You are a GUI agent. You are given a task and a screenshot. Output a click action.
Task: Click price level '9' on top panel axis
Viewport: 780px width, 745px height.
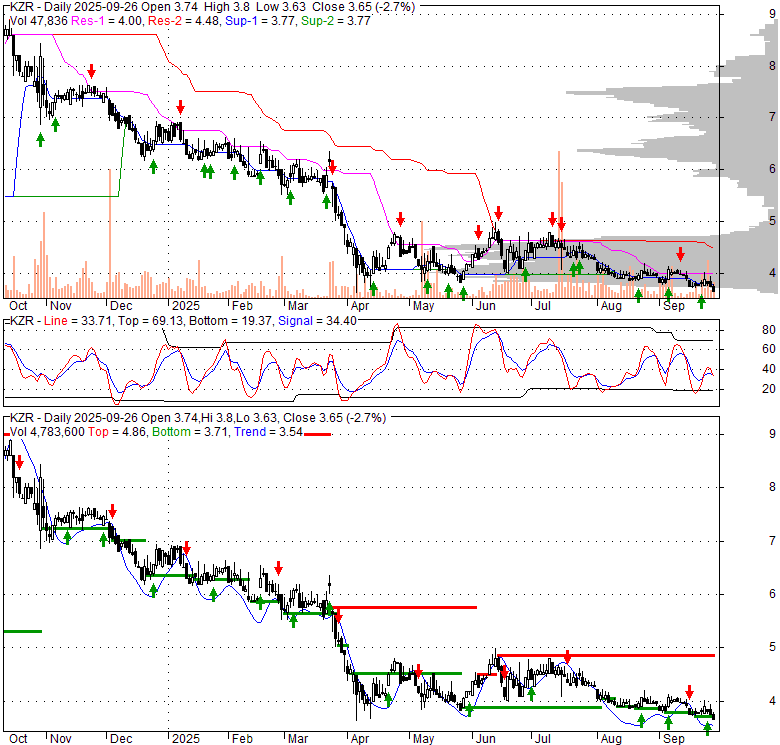tap(772, 14)
